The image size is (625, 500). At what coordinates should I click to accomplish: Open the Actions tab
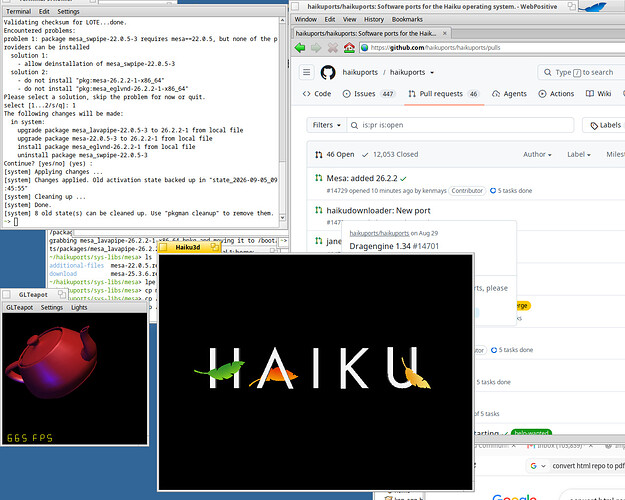[556, 94]
